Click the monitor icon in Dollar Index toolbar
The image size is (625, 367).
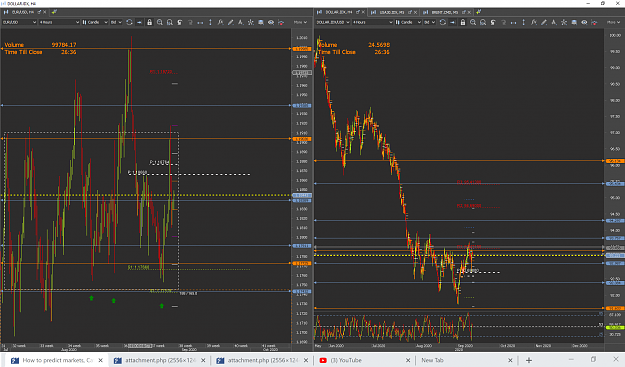574,22
